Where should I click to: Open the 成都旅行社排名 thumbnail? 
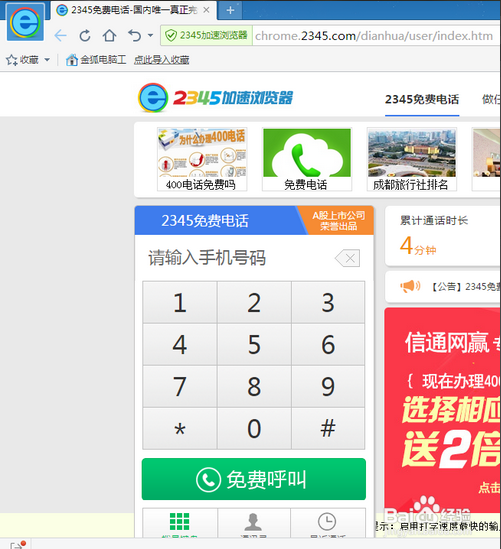point(412,159)
